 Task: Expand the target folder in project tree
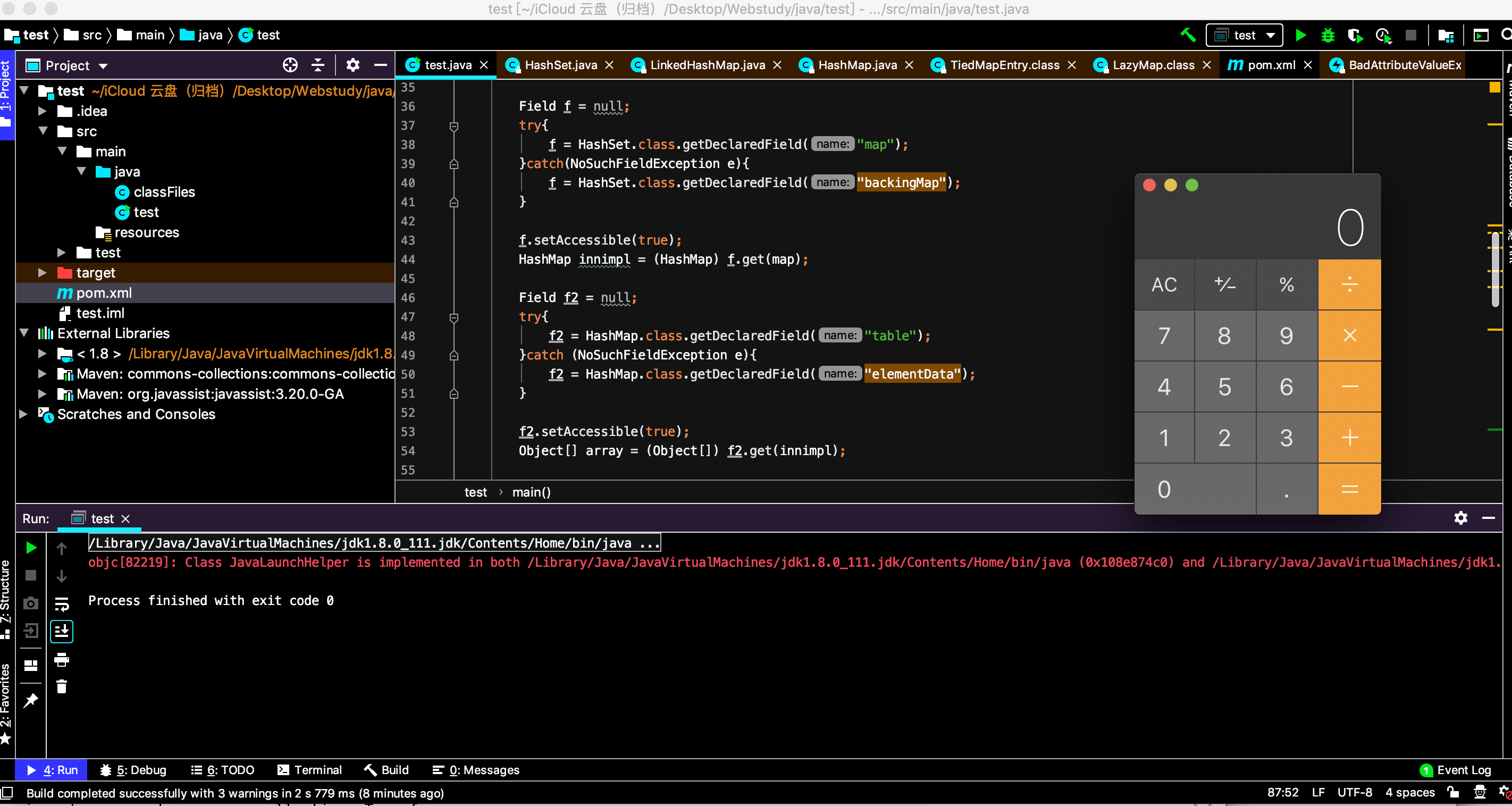coord(41,272)
